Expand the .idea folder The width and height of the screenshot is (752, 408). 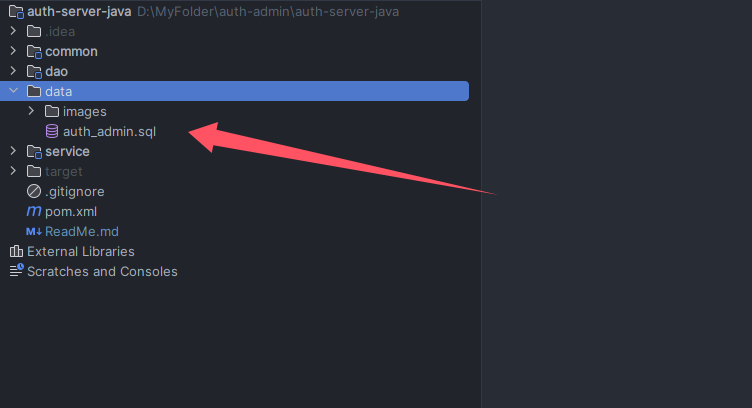click(x=13, y=31)
